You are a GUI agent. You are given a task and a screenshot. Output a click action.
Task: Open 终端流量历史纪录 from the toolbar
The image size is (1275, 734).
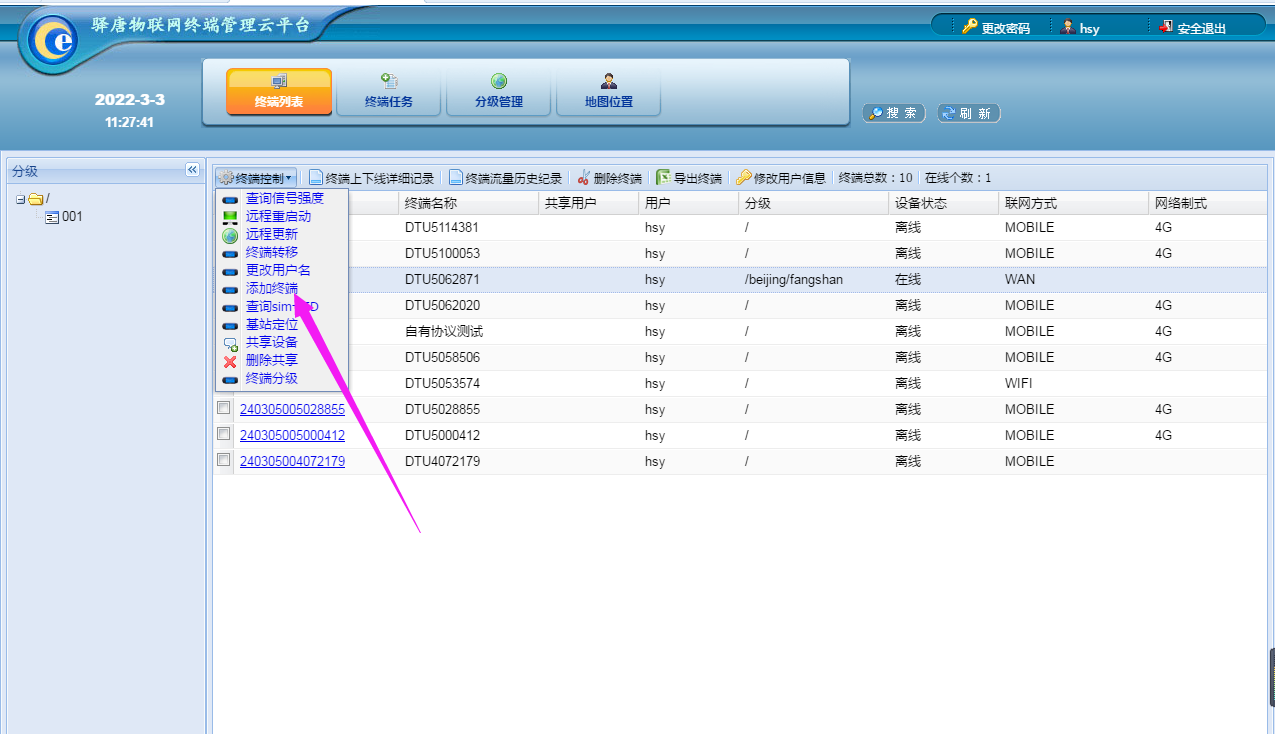pyautogui.click(x=505, y=178)
